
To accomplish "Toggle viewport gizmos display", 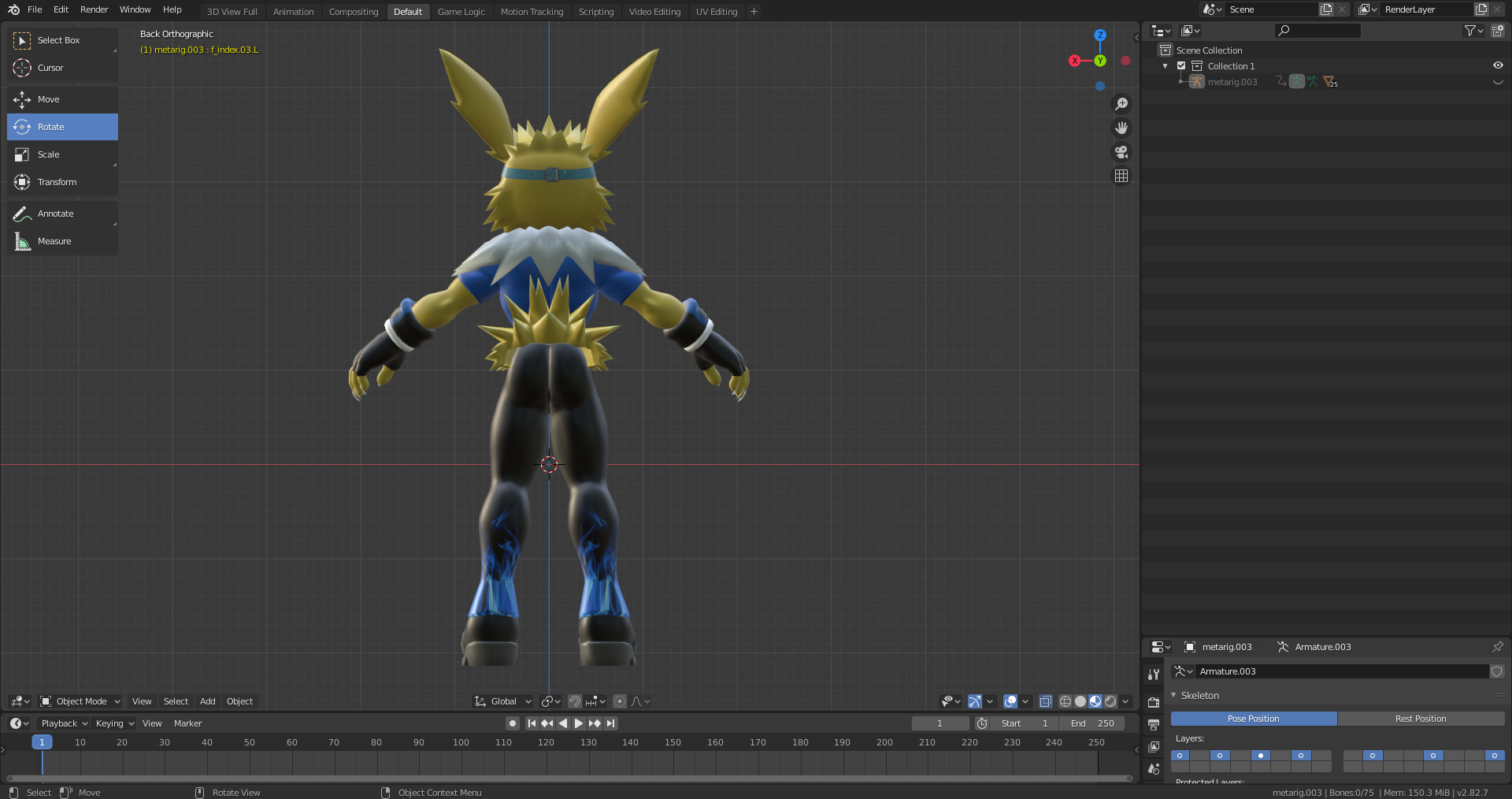I will pos(975,701).
